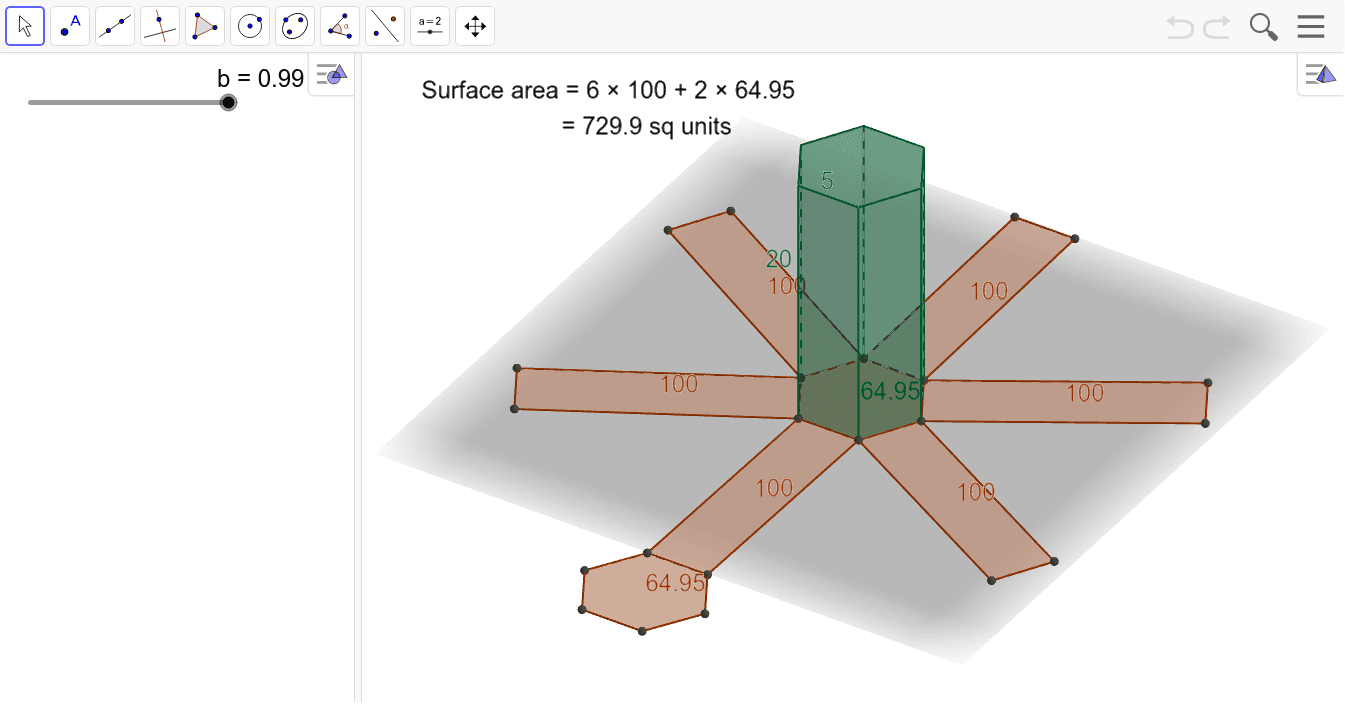Expand the 3D Graphics style bar
1345x704 pixels.
(1318, 73)
